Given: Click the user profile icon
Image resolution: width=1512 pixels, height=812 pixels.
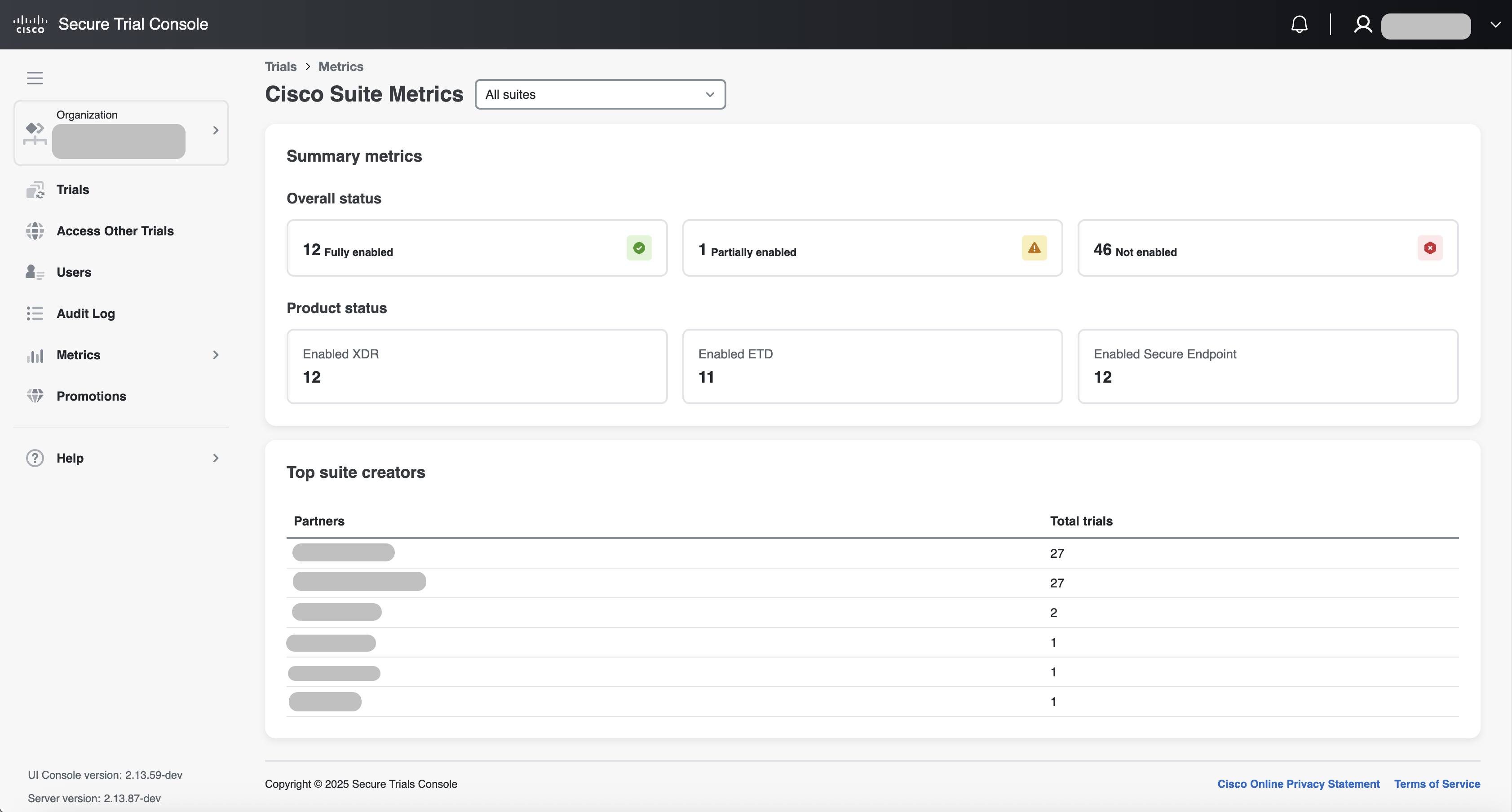Looking at the screenshot, I should [1362, 24].
